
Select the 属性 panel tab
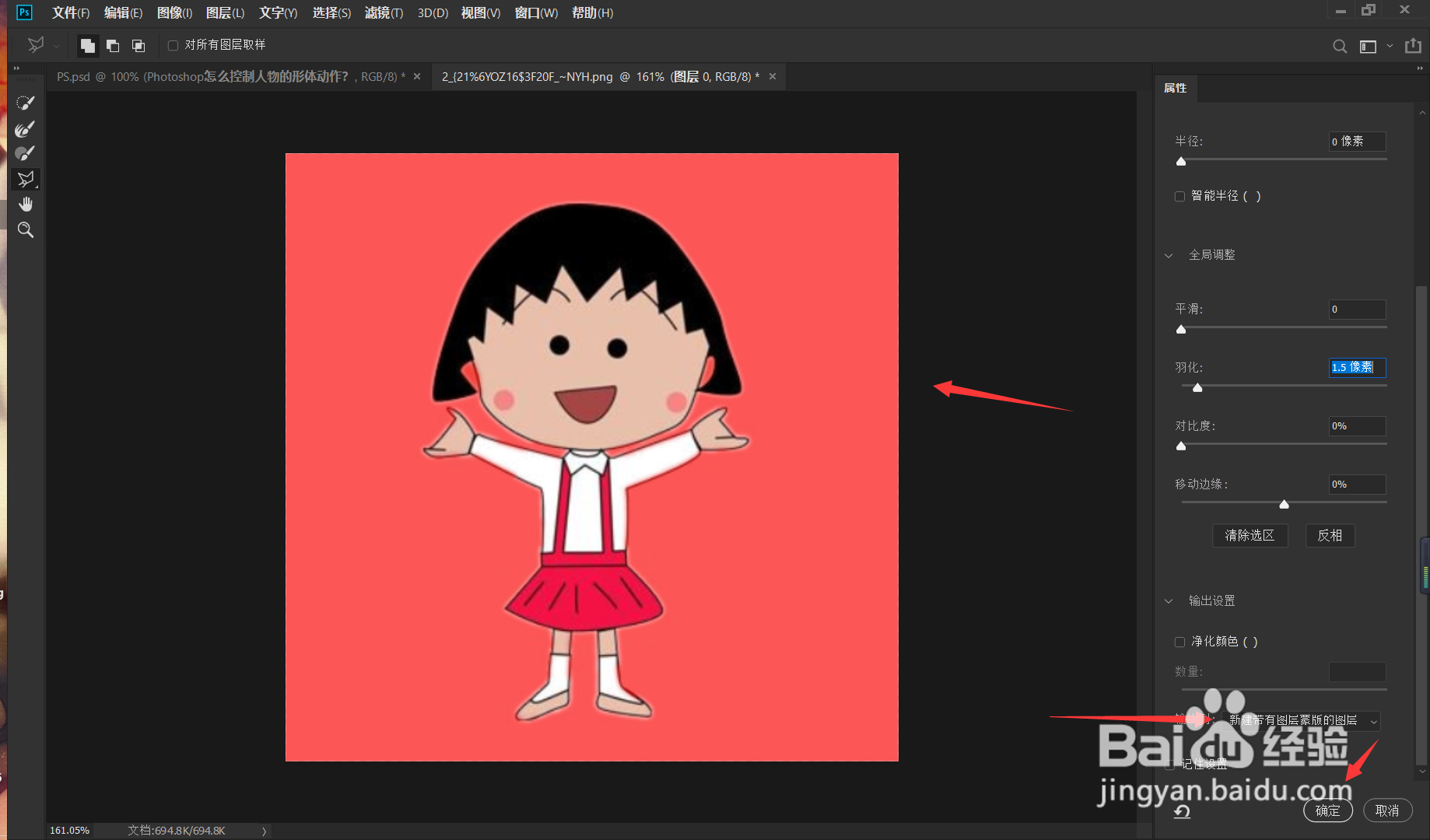click(x=1176, y=88)
